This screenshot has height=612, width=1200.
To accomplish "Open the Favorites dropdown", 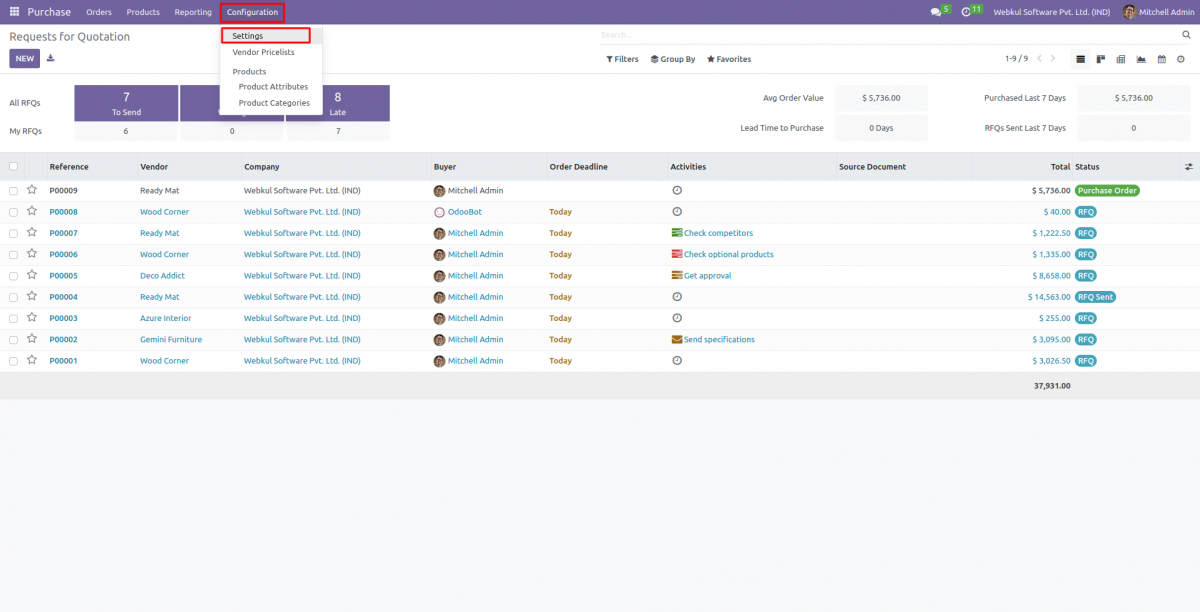I will point(728,59).
